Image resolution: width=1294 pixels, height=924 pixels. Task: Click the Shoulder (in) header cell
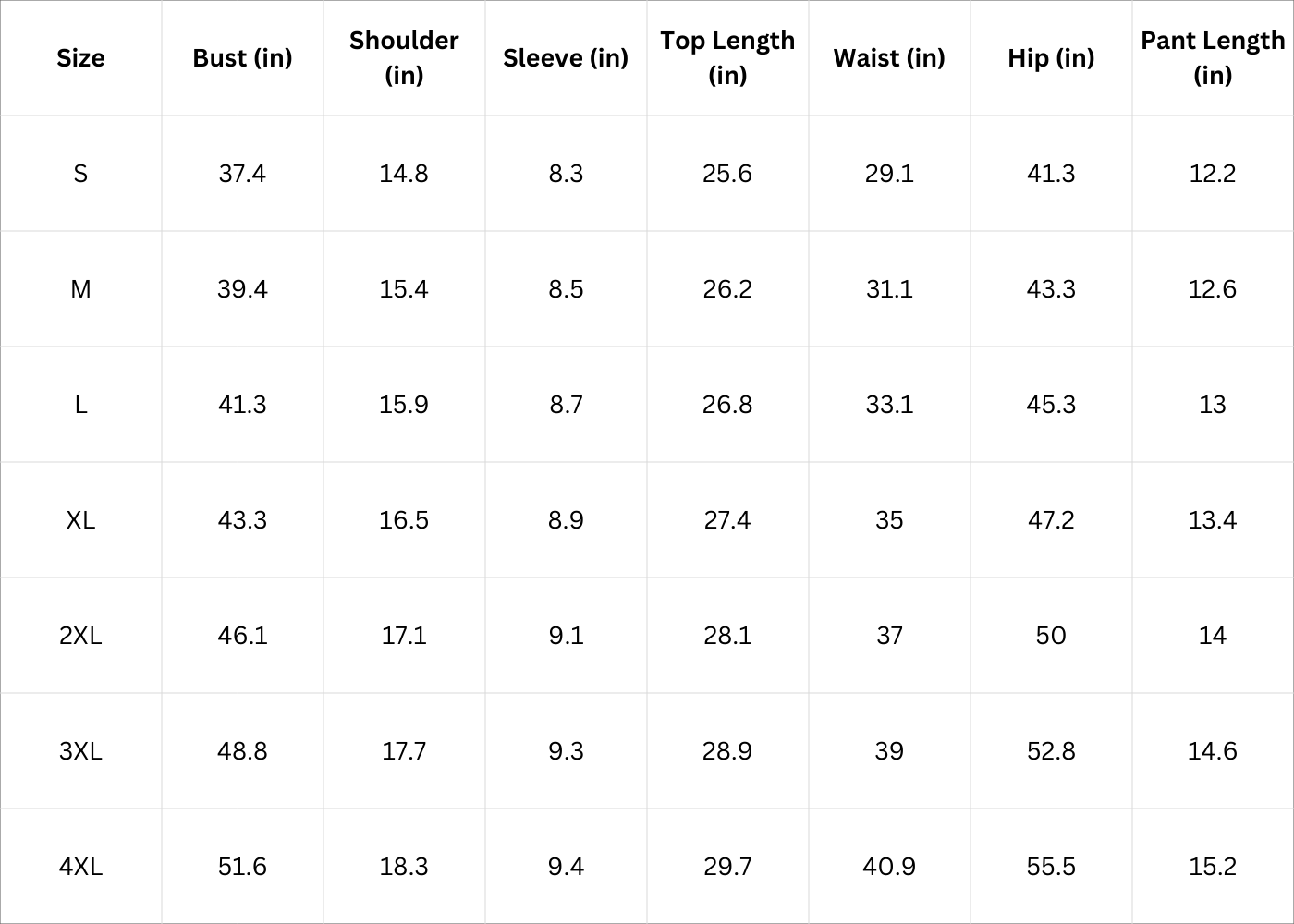(x=404, y=58)
